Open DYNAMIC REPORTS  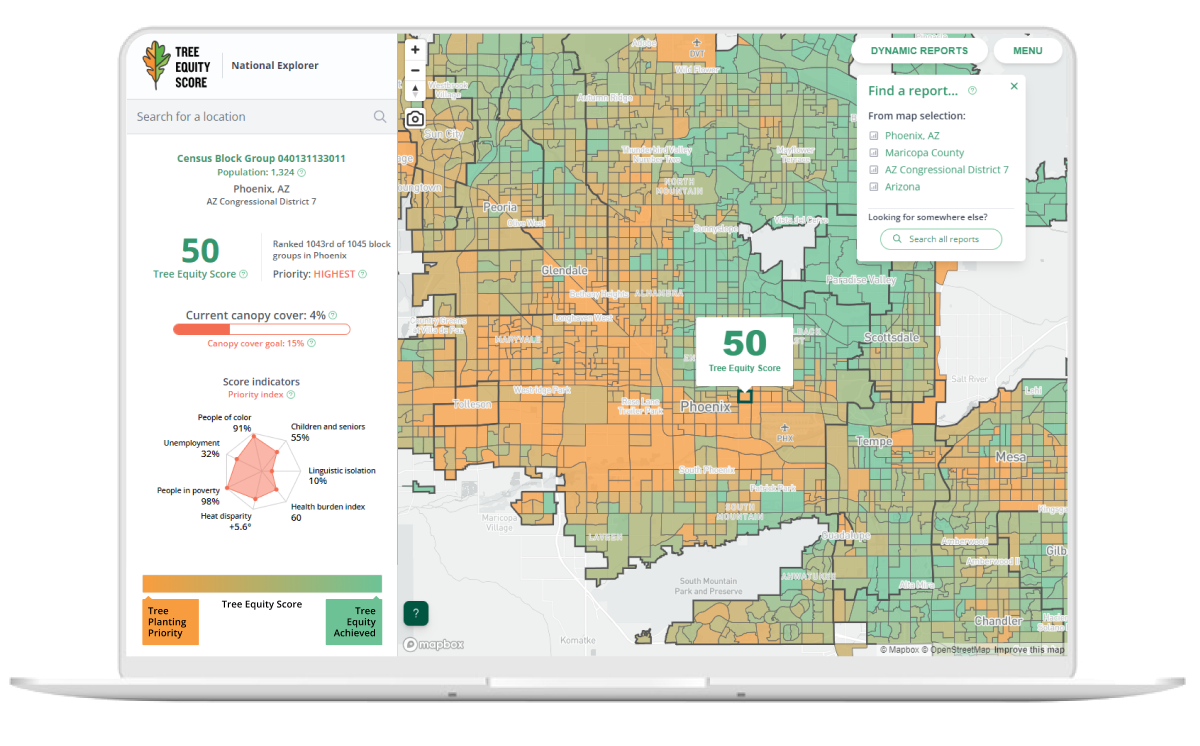coord(919,51)
